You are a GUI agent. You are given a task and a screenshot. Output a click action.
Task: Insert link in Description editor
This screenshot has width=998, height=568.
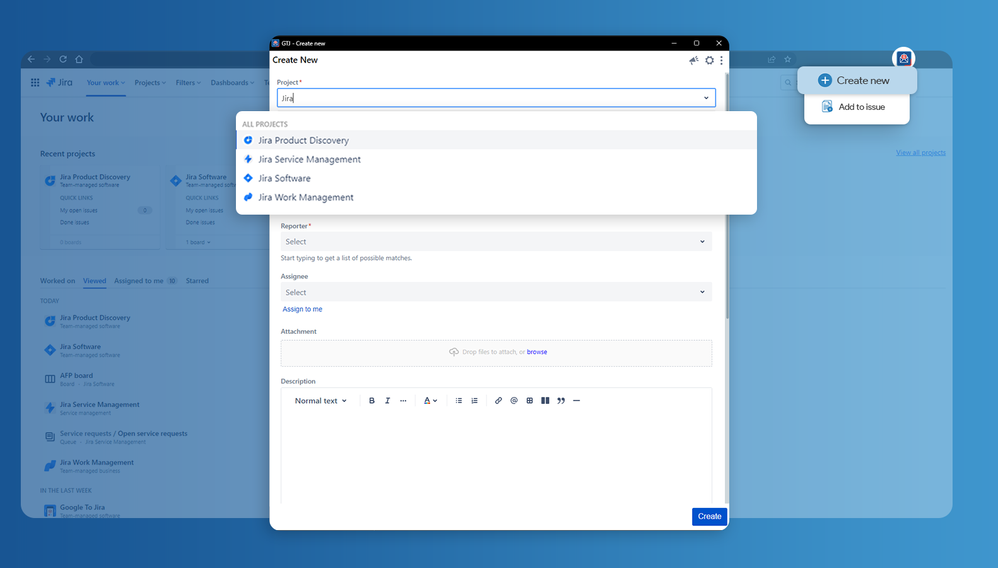(x=498, y=401)
